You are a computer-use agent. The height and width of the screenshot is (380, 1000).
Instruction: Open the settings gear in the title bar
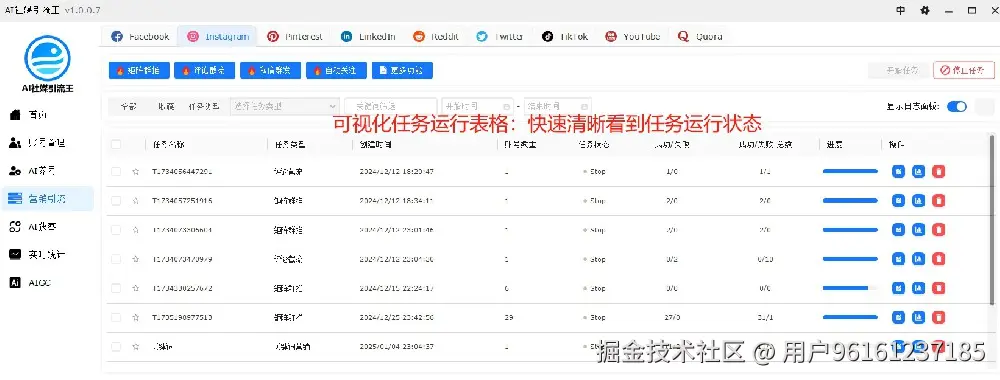(925, 10)
